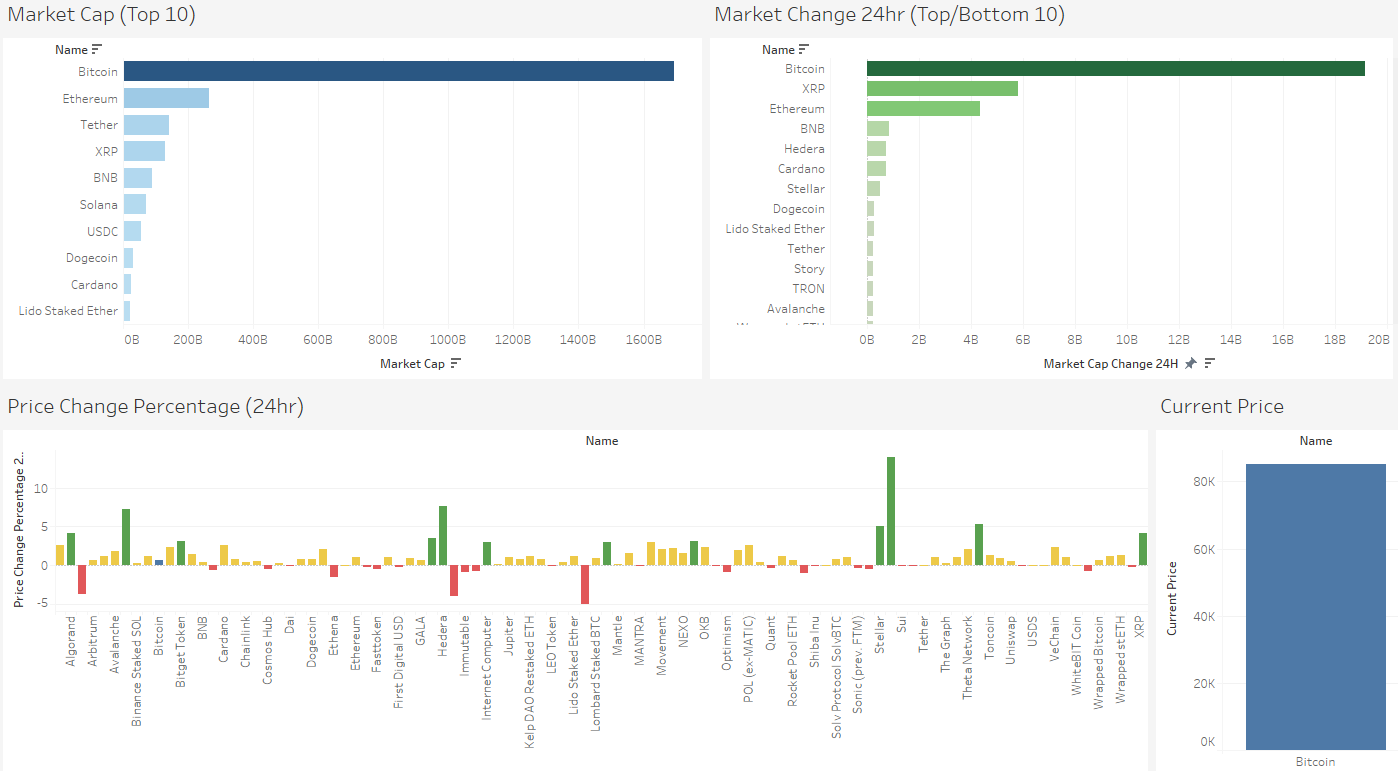This screenshot has height=771, width=1398.
Task: Click the sort icon beside Name in Market Cap chart
Action: (98, 49)
